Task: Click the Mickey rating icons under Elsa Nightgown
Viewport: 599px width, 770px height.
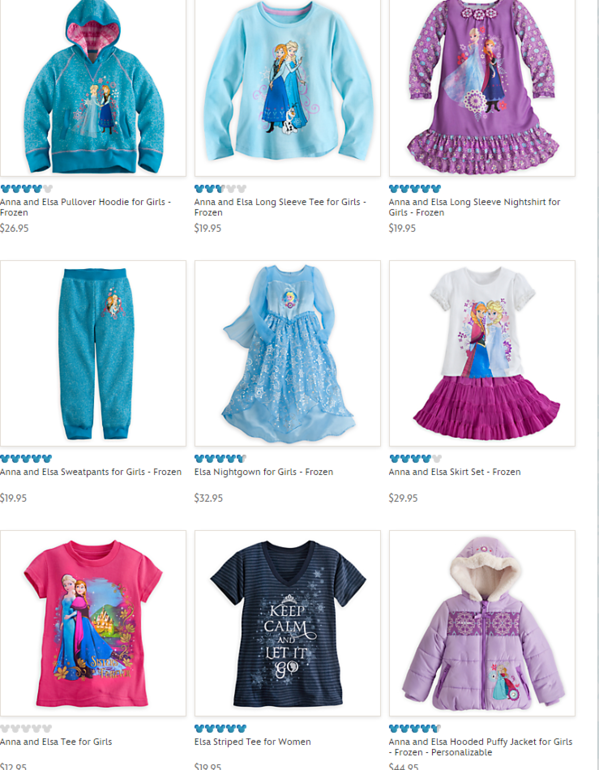Action: pyautogui.click(x=220, y=459)
